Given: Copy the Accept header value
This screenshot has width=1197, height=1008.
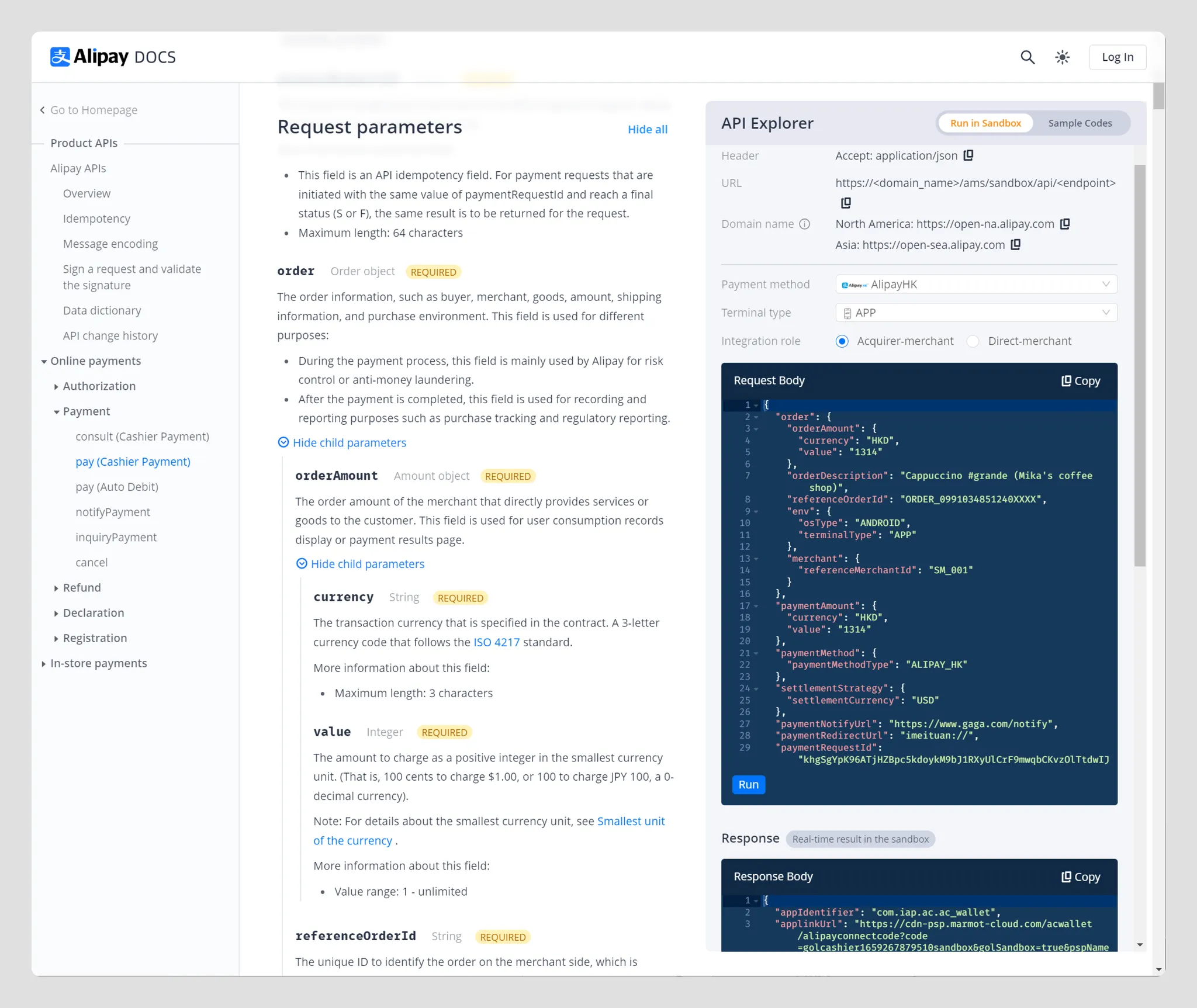Looking at the screenshot, I should click(968, 155).
